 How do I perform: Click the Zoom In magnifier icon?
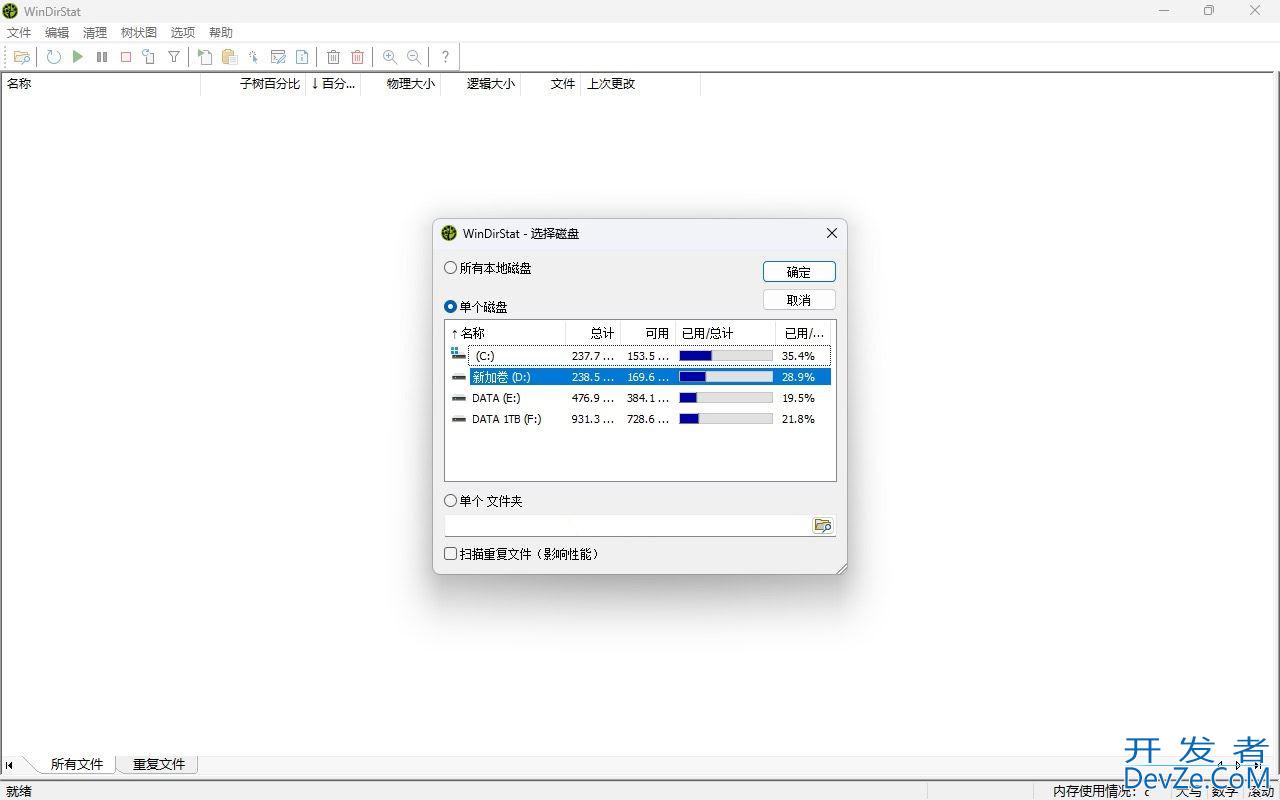click(x=390, y=57)
